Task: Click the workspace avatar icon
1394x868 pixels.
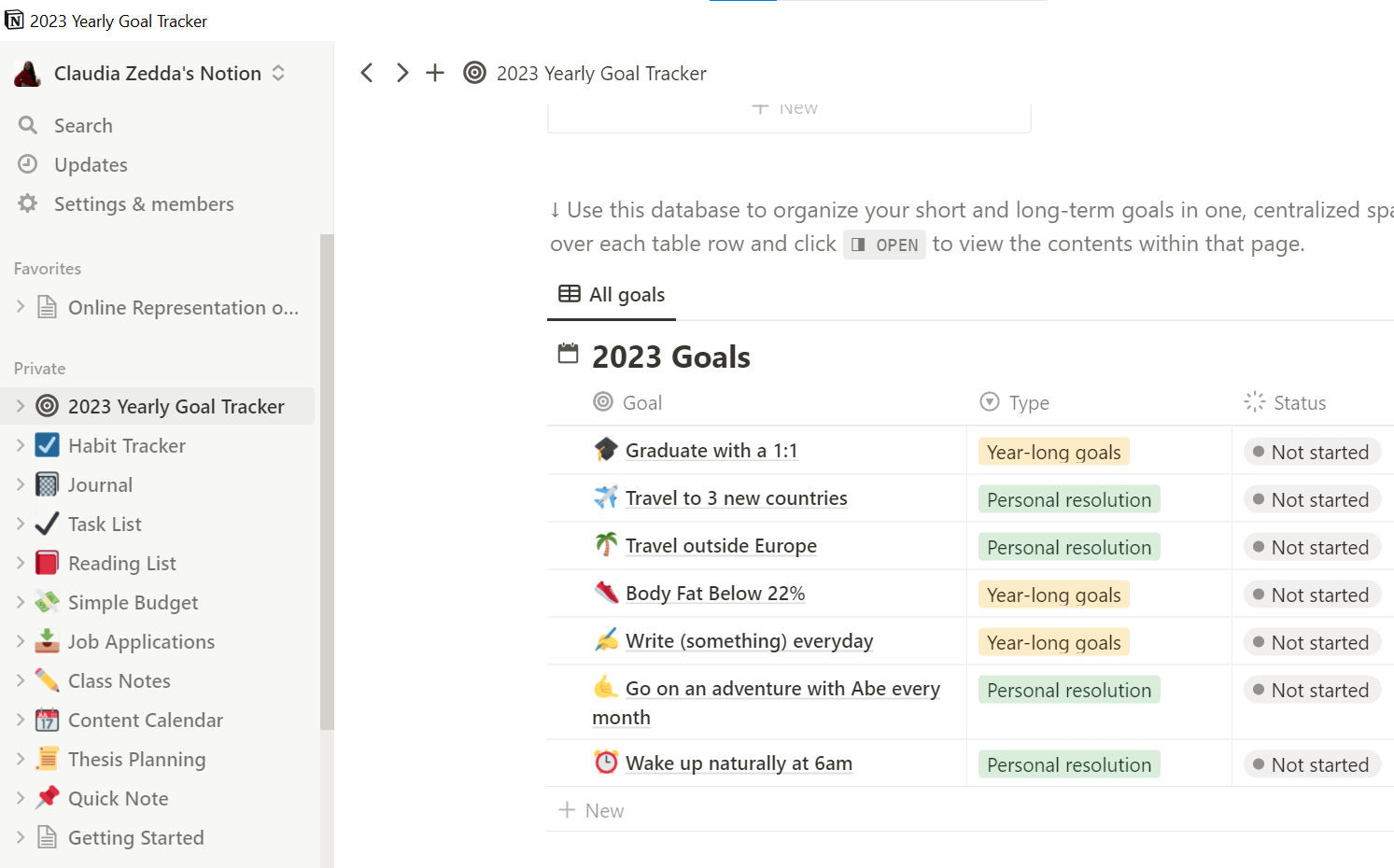Action: click(x=28, y=73)
